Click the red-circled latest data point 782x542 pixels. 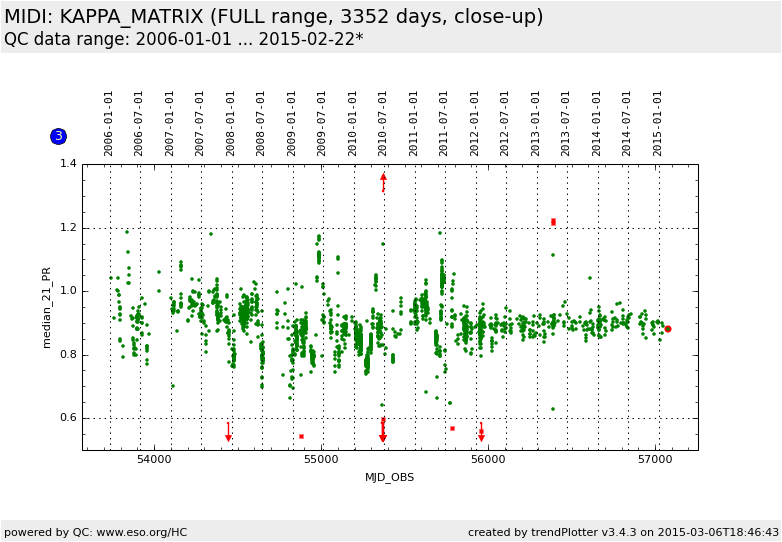coord(668,329)
